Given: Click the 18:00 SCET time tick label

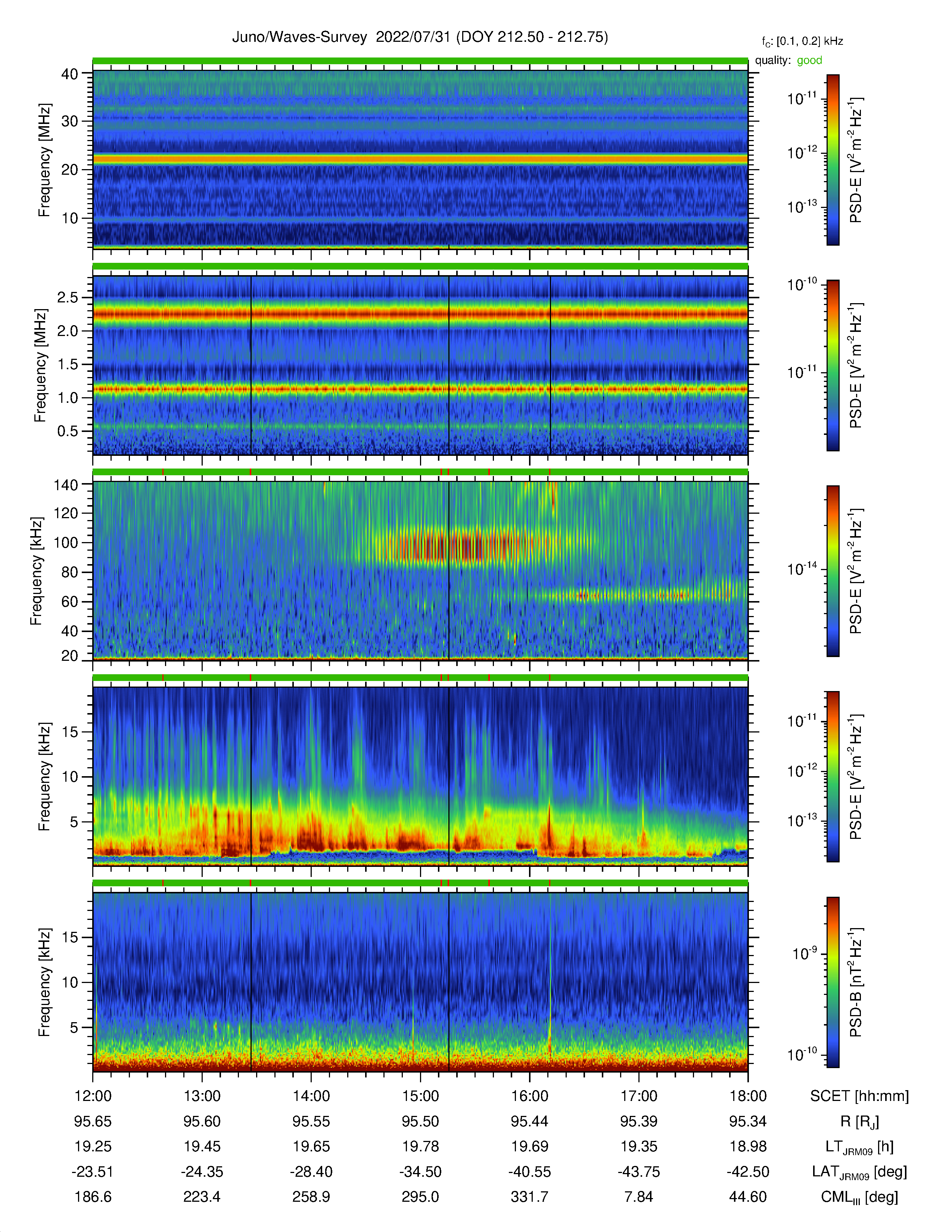Looking at the screenshot, I should tap(748, 1096).
